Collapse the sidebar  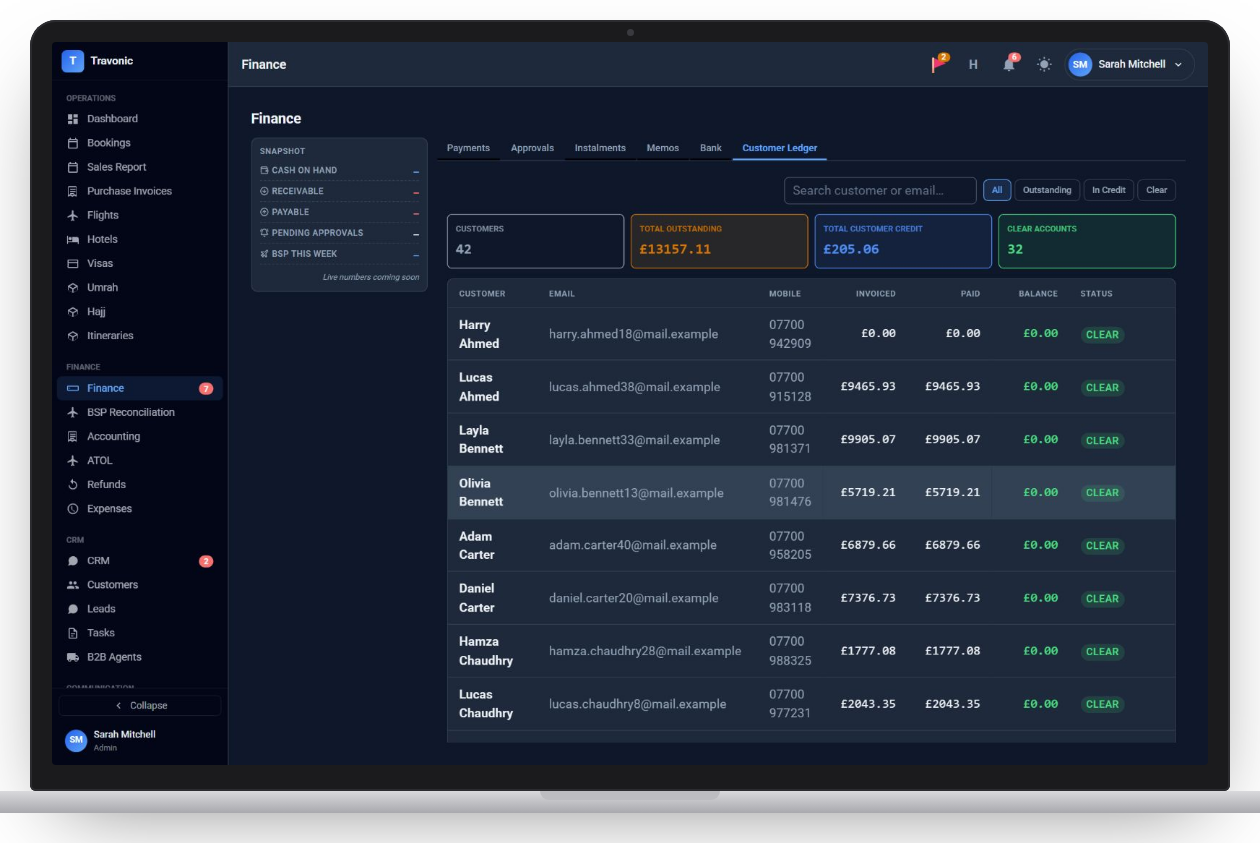point(140,705)
